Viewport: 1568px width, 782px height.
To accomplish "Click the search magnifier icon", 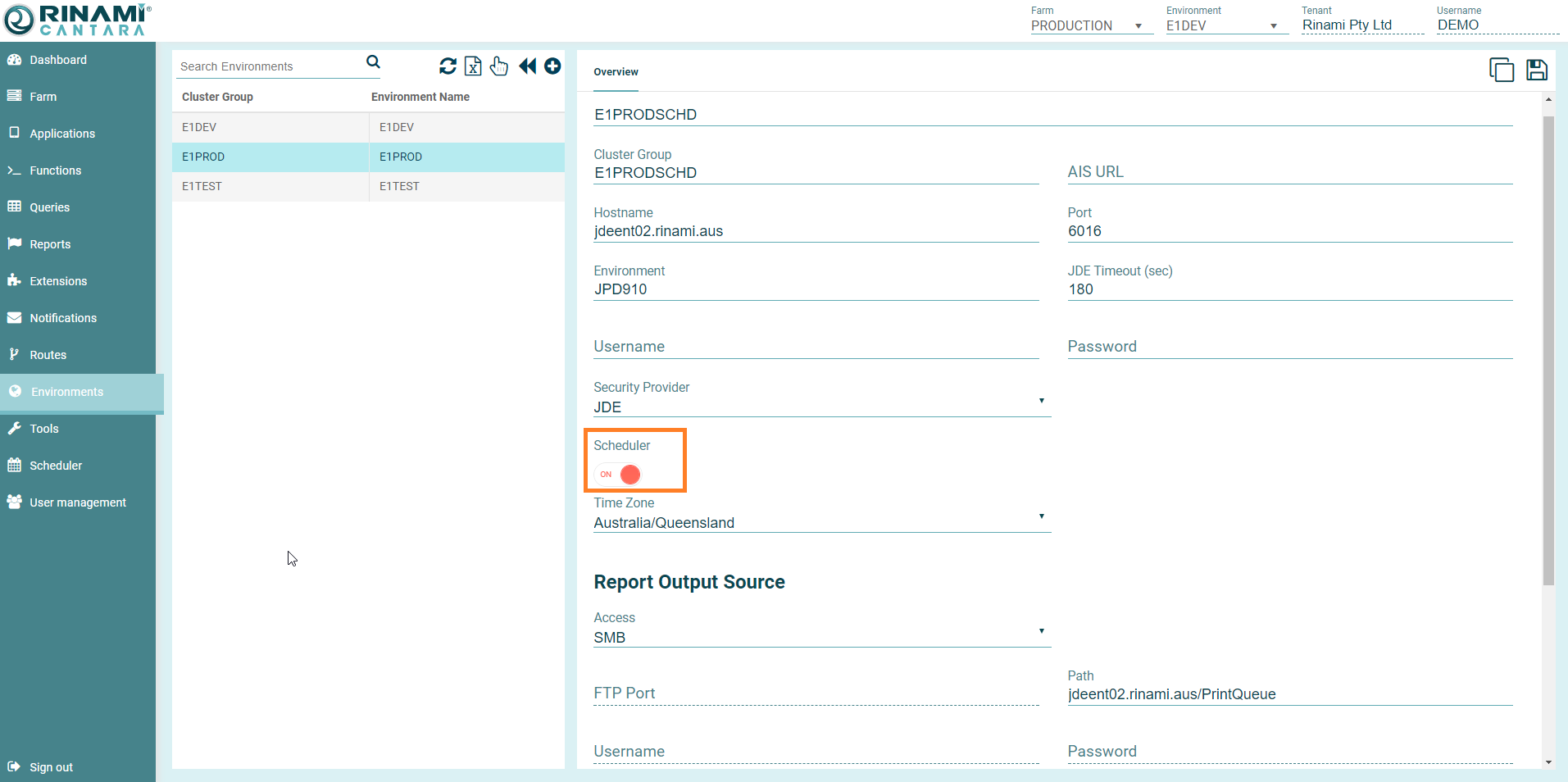I will pos(373,62).
